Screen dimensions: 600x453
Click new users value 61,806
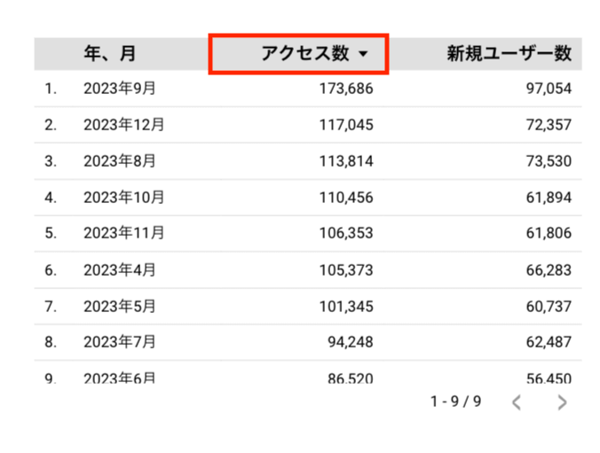[x=549, y=233]
